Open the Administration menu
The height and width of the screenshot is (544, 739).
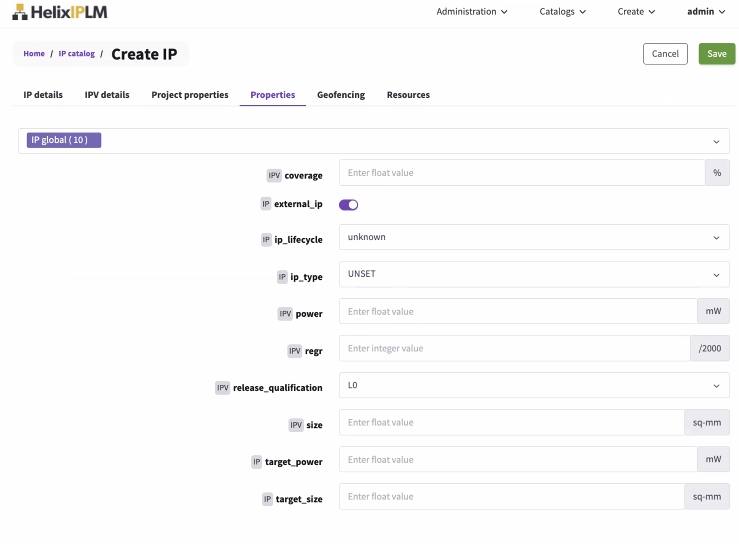(x=471, y=12)
